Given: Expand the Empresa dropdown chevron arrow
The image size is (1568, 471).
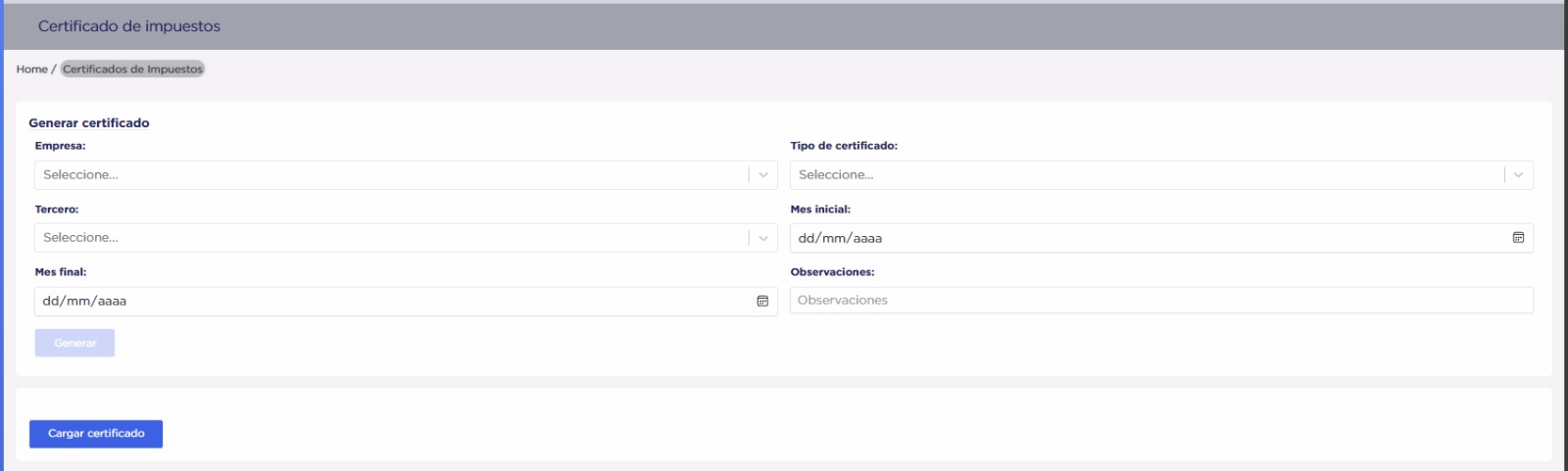Looking at the screenshot, I should tap(763, 175).
